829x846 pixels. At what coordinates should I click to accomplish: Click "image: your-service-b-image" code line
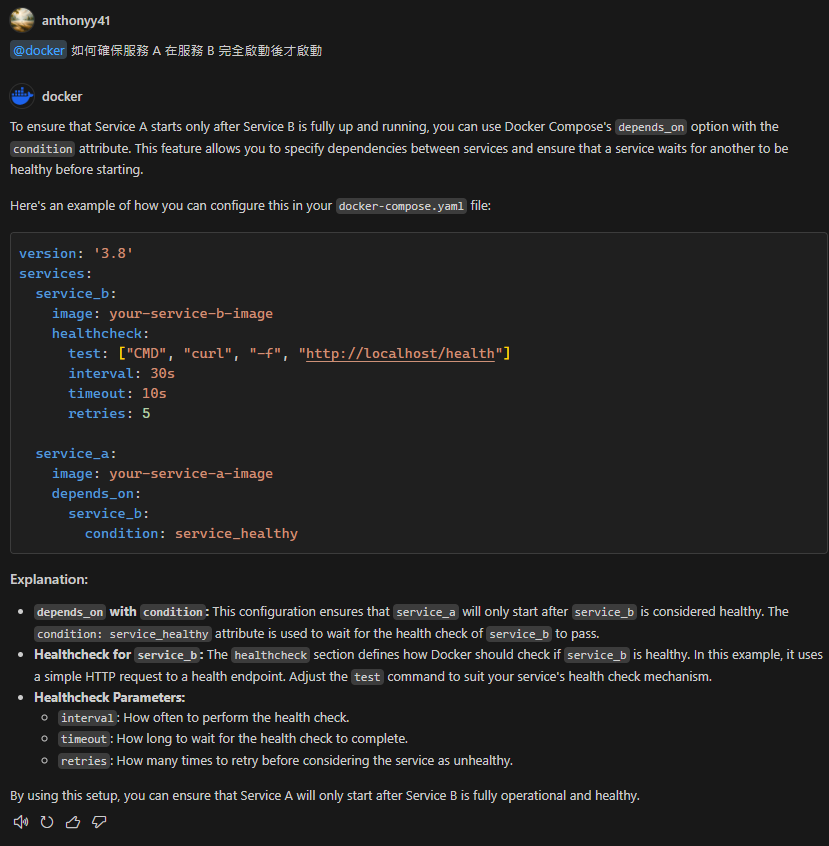tap(162, 313)
